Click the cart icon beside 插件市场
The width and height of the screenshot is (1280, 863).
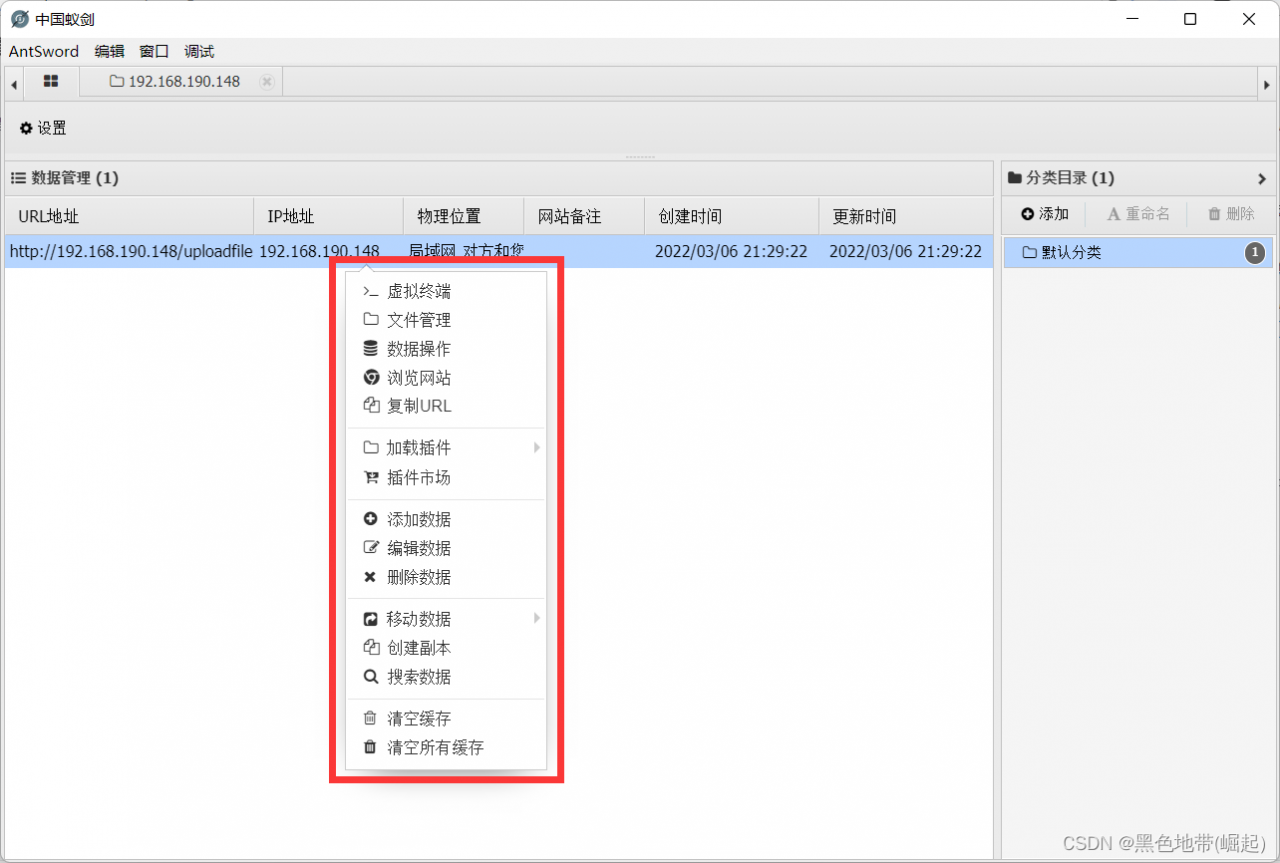point(370,478)
